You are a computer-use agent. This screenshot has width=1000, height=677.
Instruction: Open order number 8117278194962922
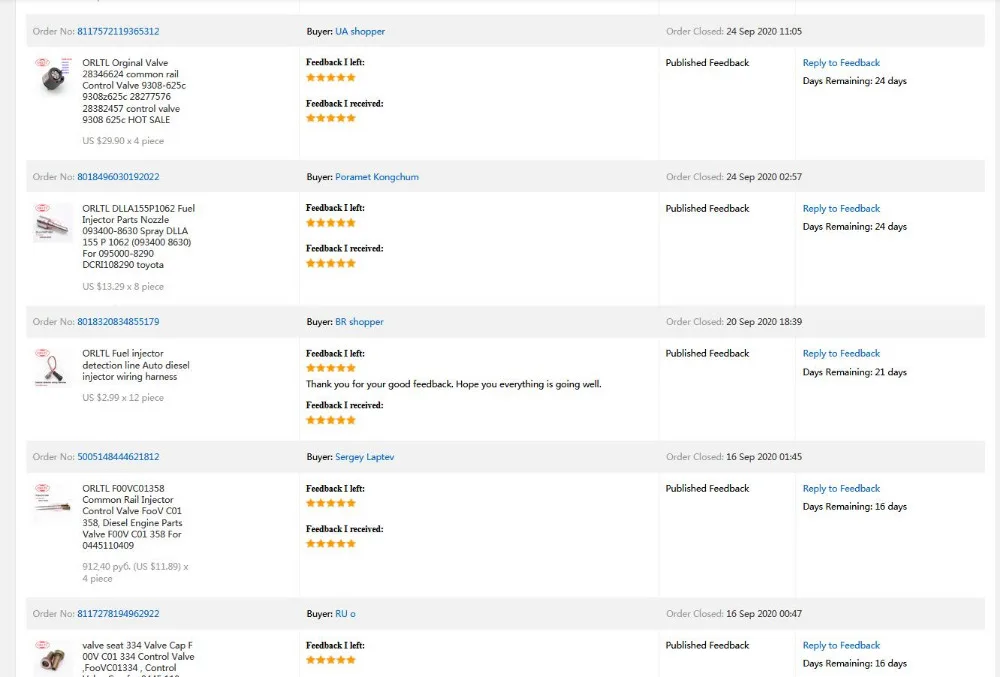pos(118,614)
